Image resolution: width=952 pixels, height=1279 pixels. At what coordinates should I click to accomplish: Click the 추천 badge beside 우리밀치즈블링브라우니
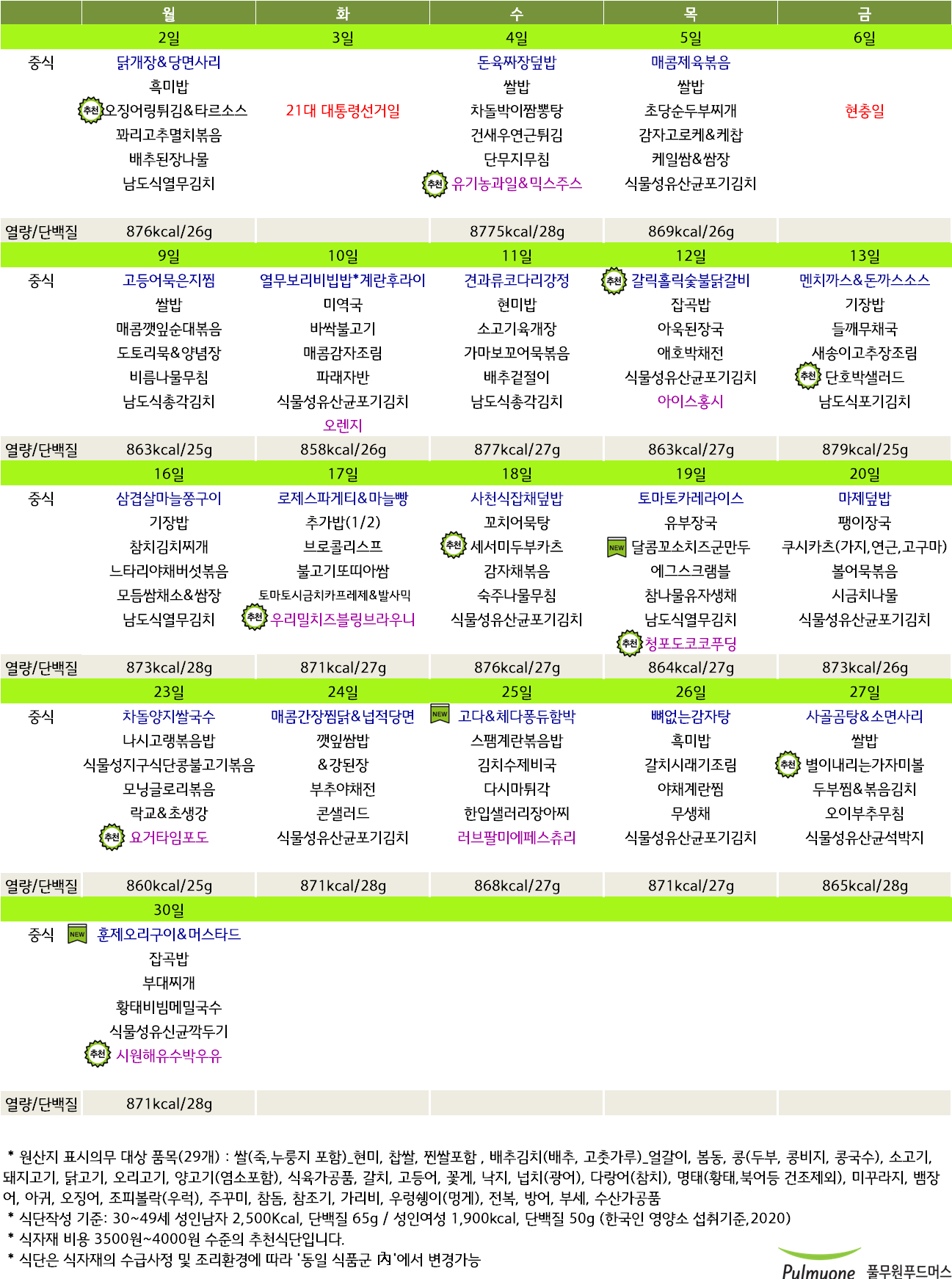(x=255, y=617)
